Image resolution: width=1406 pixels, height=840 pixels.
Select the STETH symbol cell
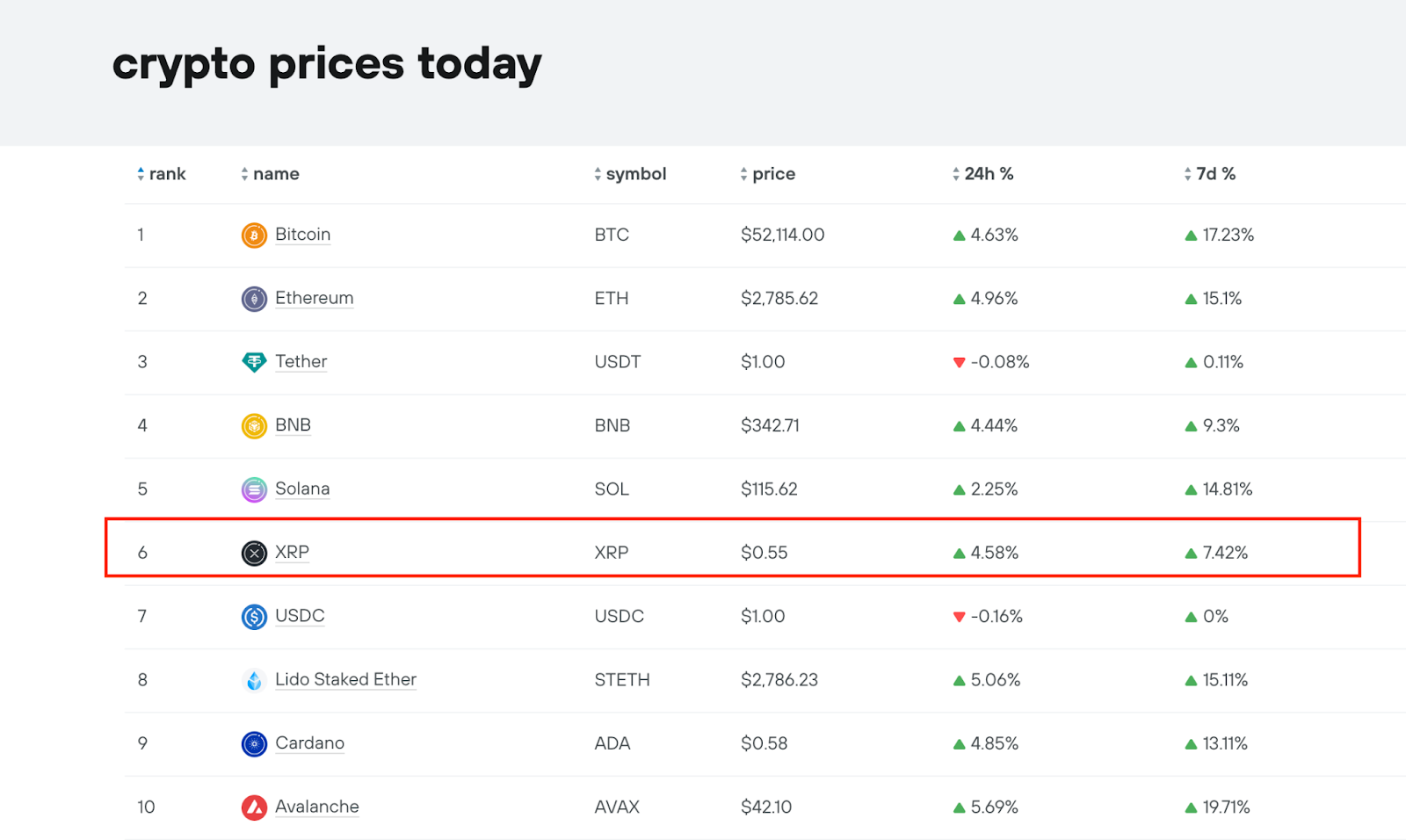[622, 680]
